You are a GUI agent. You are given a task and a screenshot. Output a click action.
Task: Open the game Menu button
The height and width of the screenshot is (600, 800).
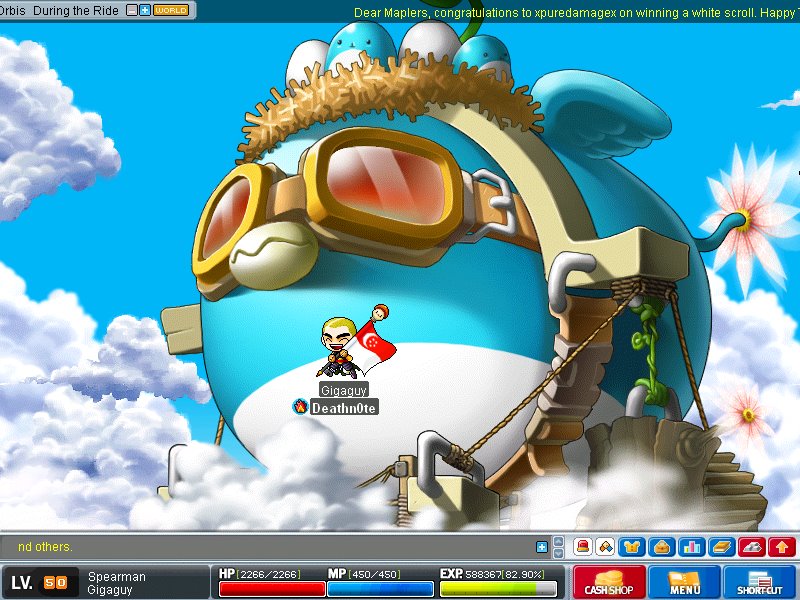tap(684, 582)
